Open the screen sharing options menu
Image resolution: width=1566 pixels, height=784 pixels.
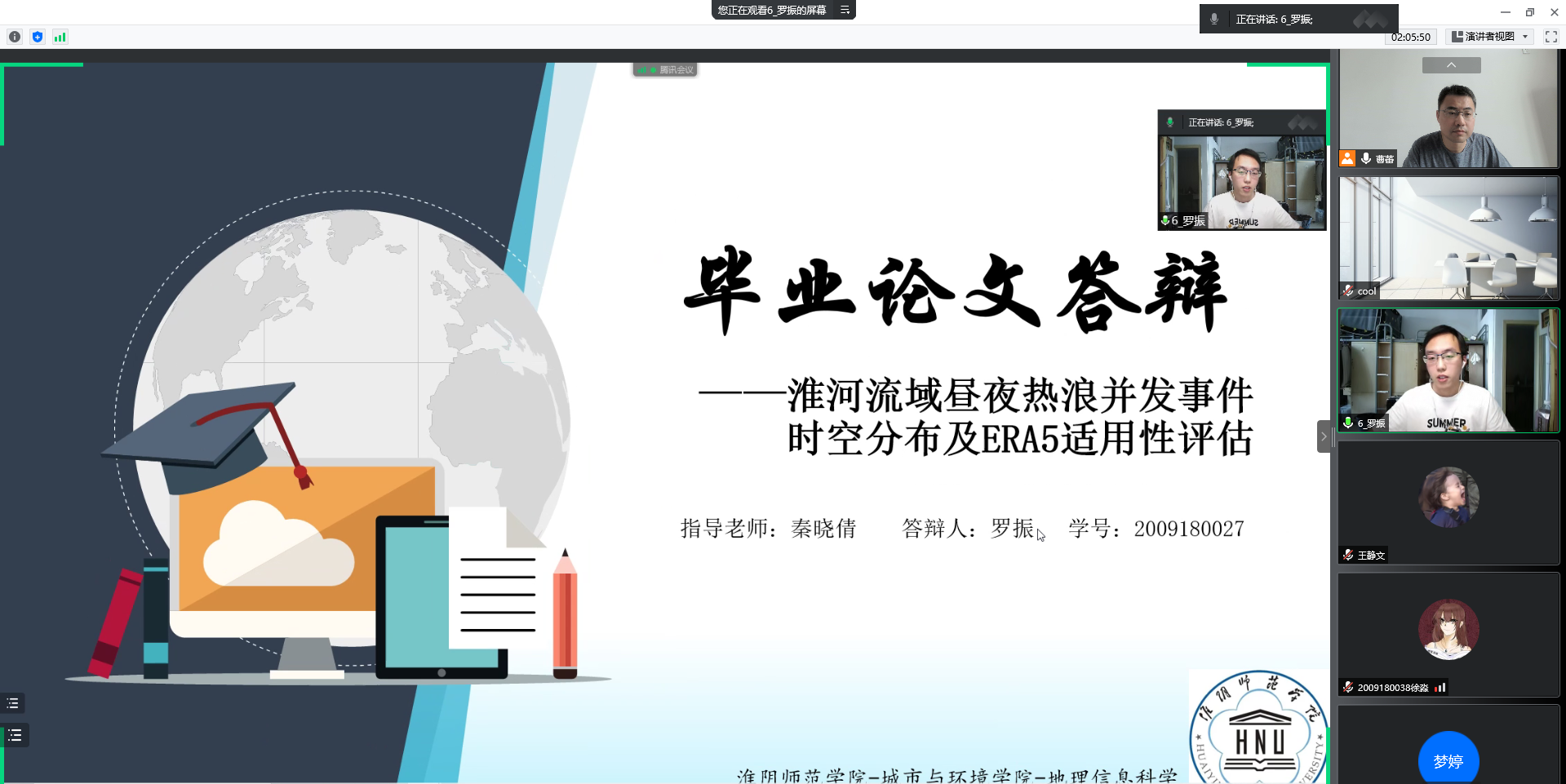pyautogui.click(x=845, y=10)
